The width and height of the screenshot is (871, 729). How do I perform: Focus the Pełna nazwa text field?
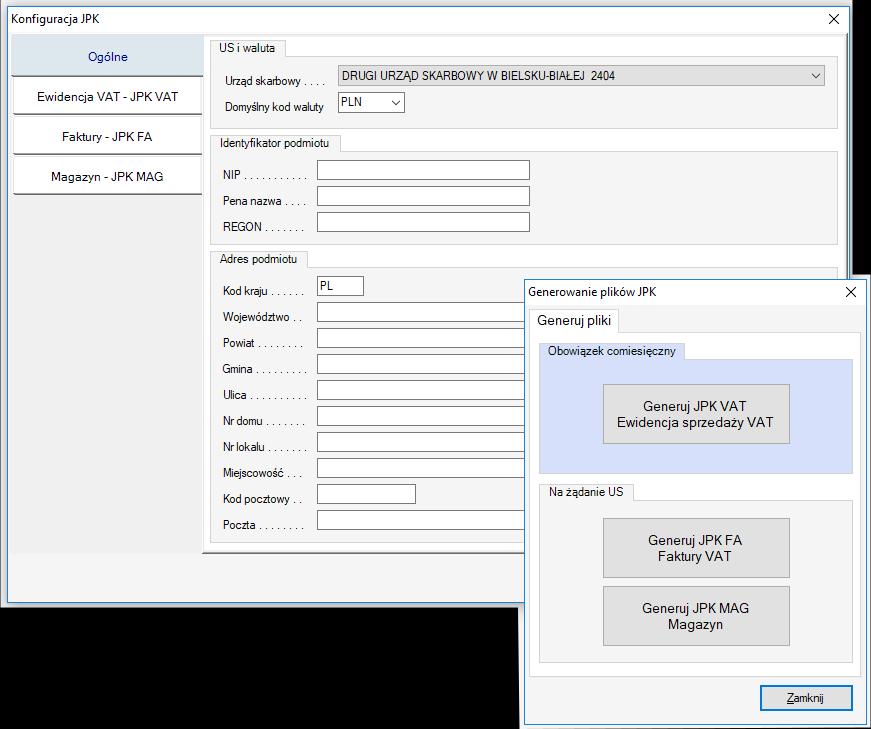423,196
